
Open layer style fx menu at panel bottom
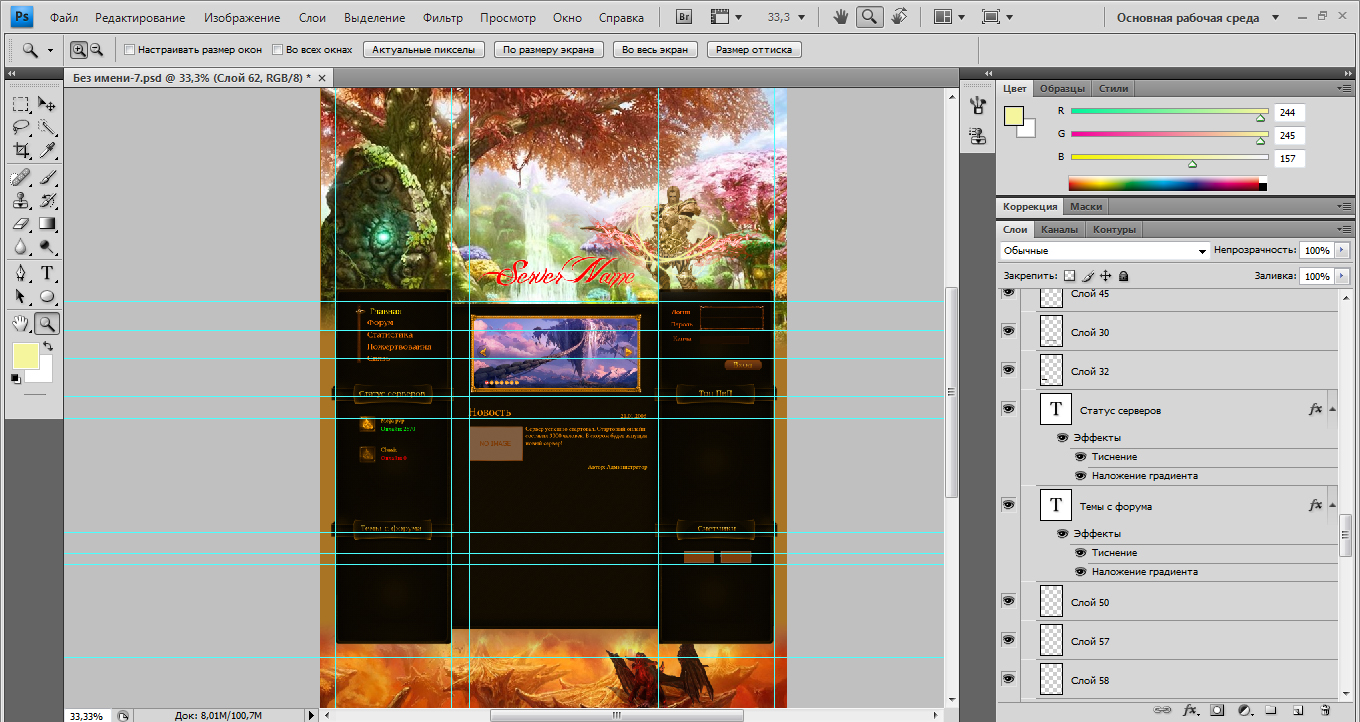(1190, 710)
